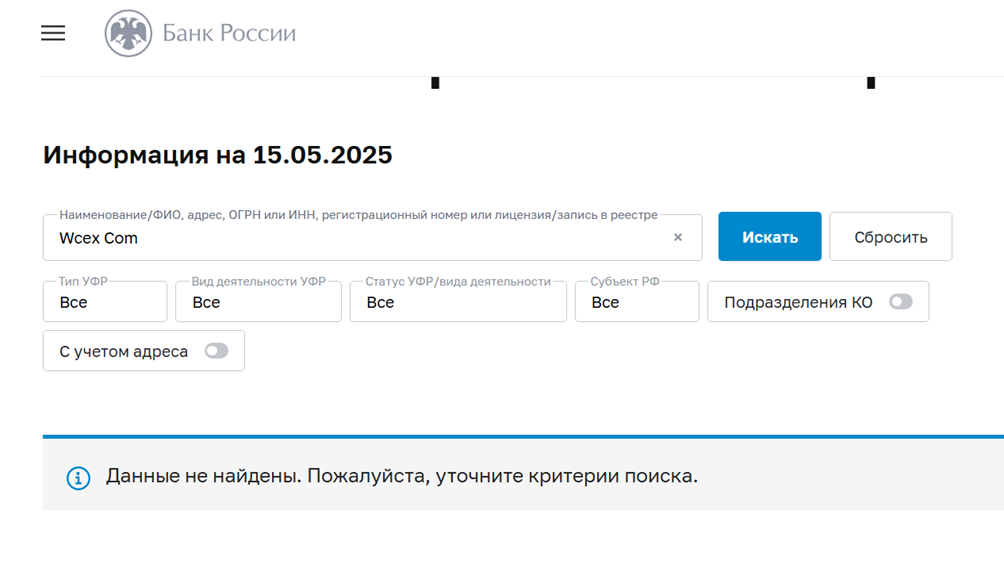Click the Наименование/ФИО search field label
1004x568 pixels.
click(x=358, y=215)
